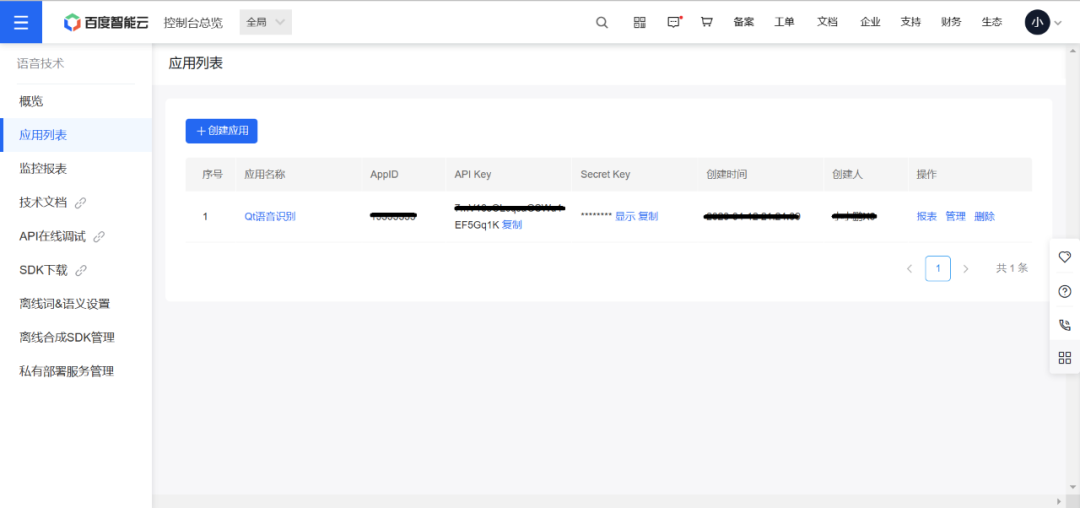Screen dimensions: 1080x508
Task: Open the search magnifier icon
Action: [x=602, y=22]
